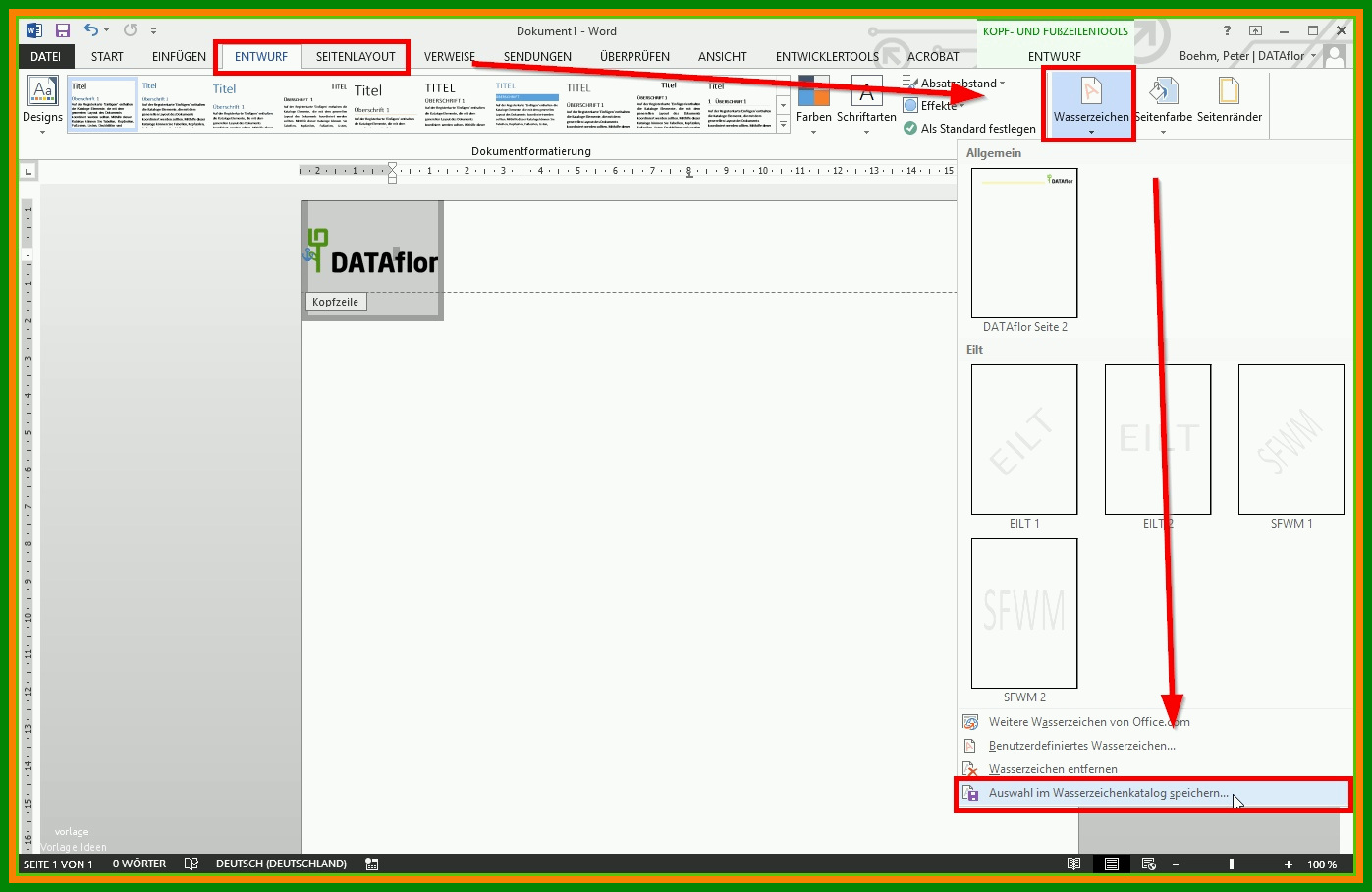Screen dimensions: 1372x892
Task: Click the Word application icon in title bar
Action: click(34, 30)
